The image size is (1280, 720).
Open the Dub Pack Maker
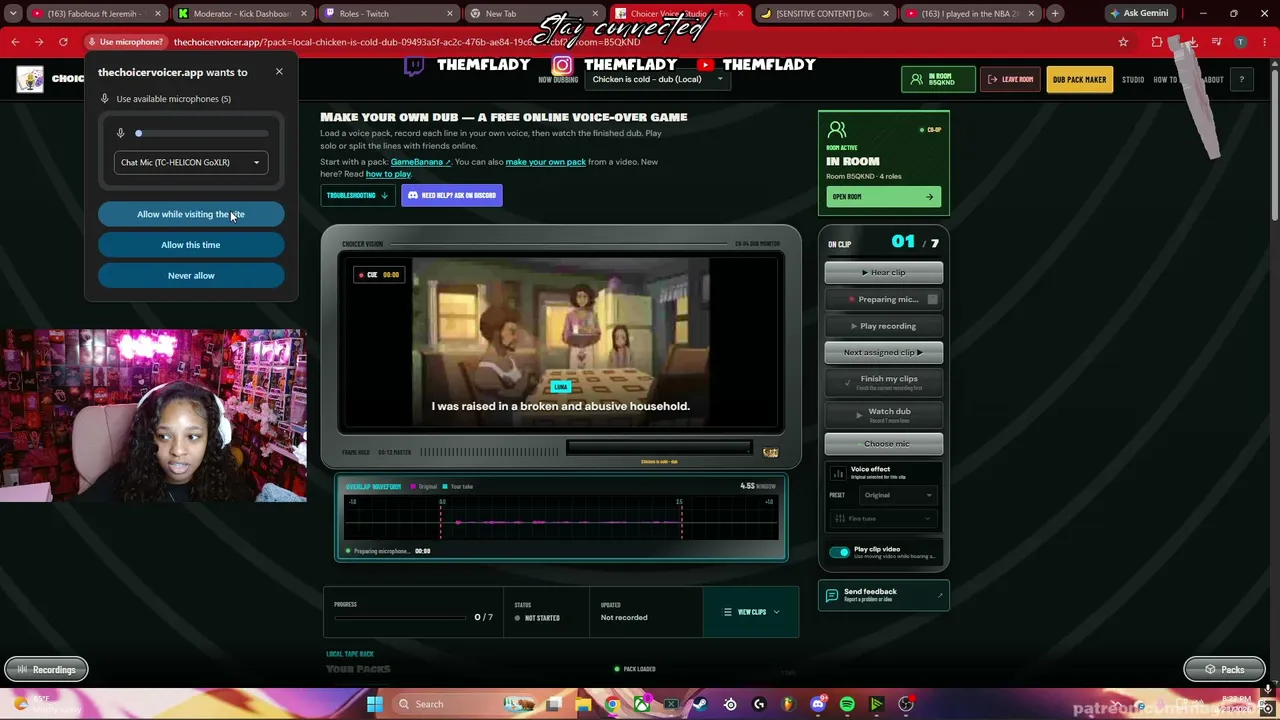click(x=1079, y=79)
